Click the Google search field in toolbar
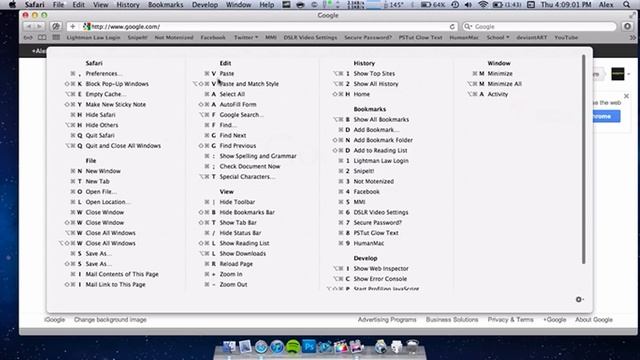The image size is (640, 360). (539, 27)
